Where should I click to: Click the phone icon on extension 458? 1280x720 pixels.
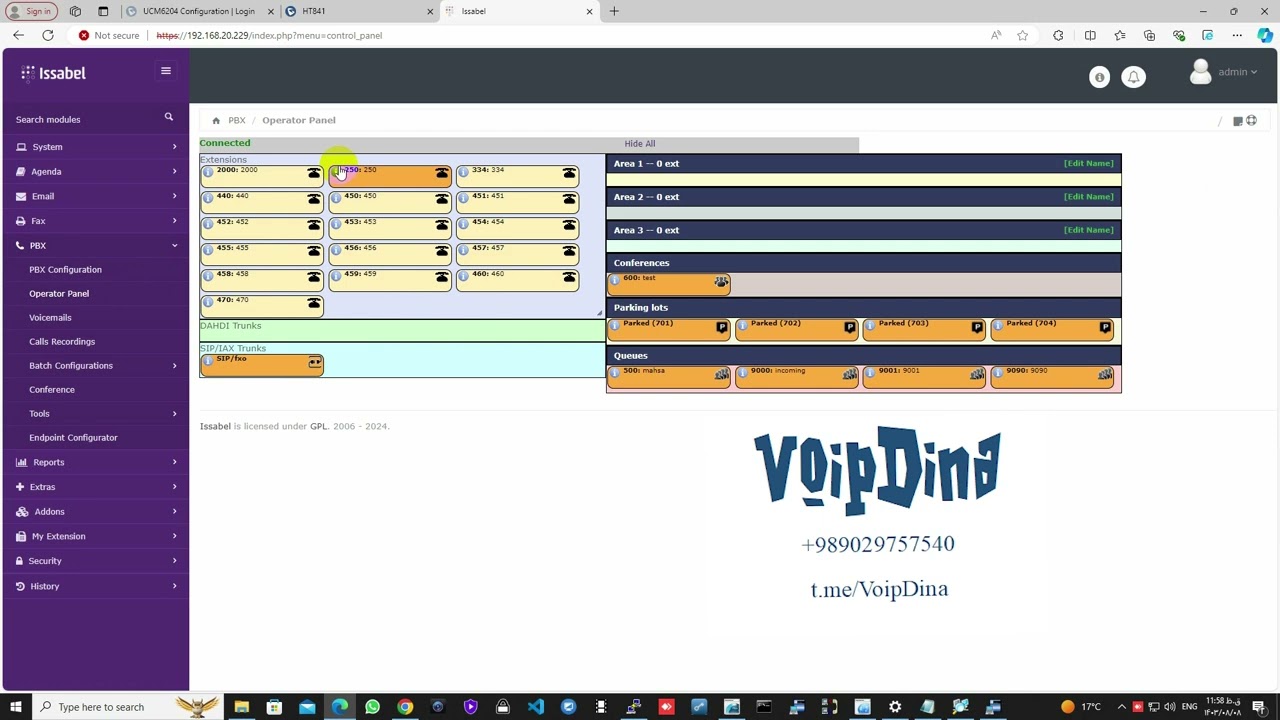coord(314,278)
